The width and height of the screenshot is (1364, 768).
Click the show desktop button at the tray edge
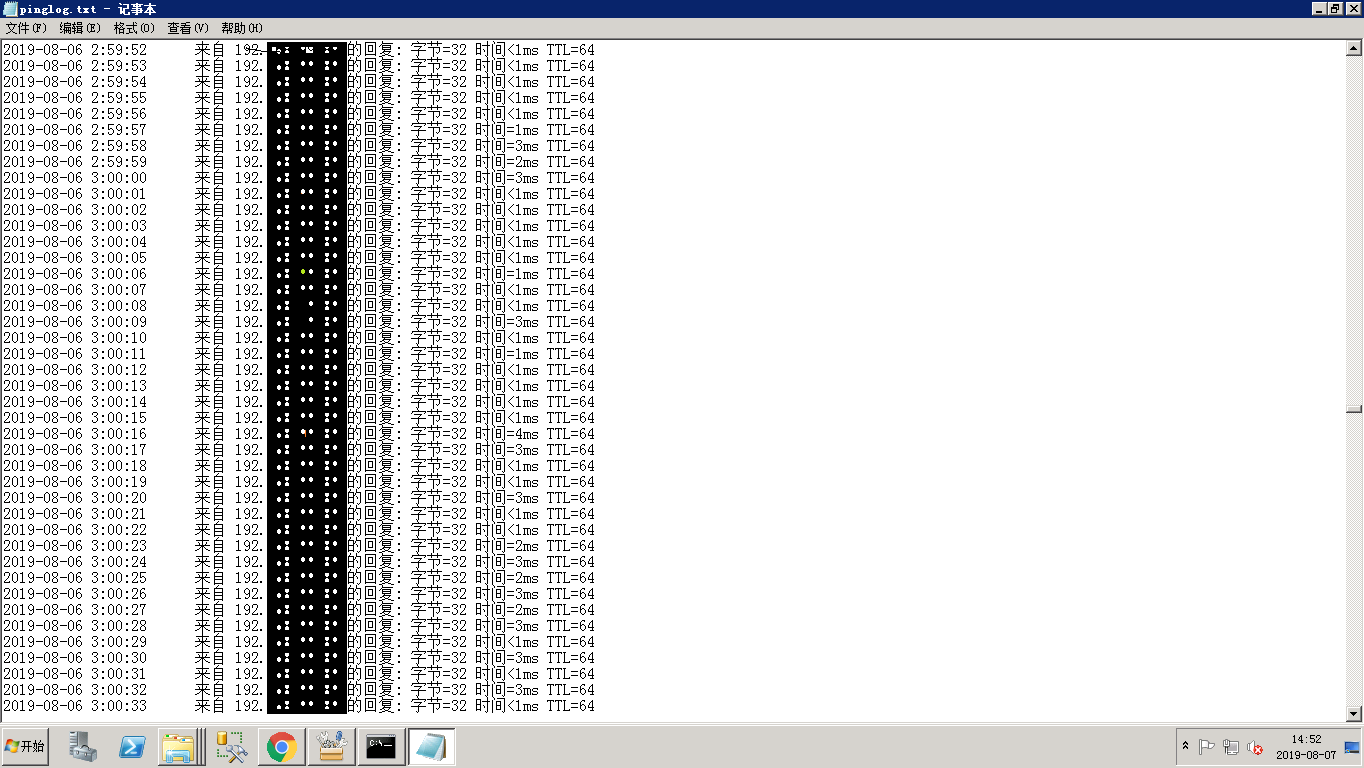(1353, 747)
